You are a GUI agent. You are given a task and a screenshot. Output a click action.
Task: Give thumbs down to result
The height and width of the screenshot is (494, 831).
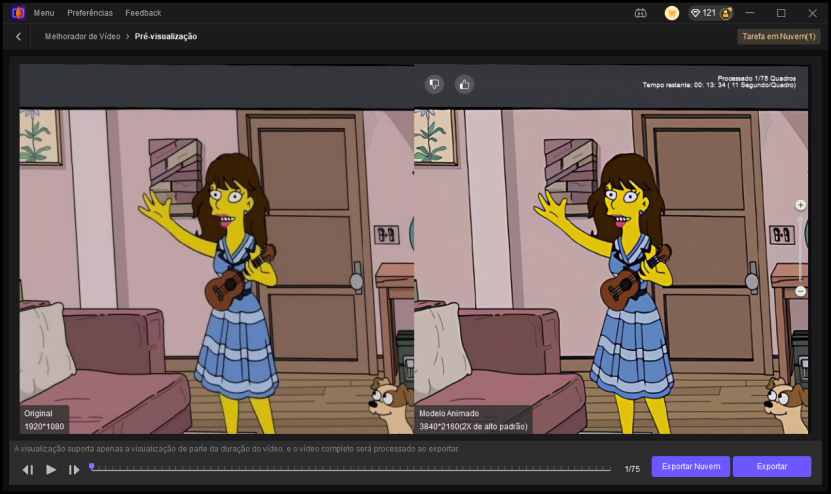tap(434, 84)
